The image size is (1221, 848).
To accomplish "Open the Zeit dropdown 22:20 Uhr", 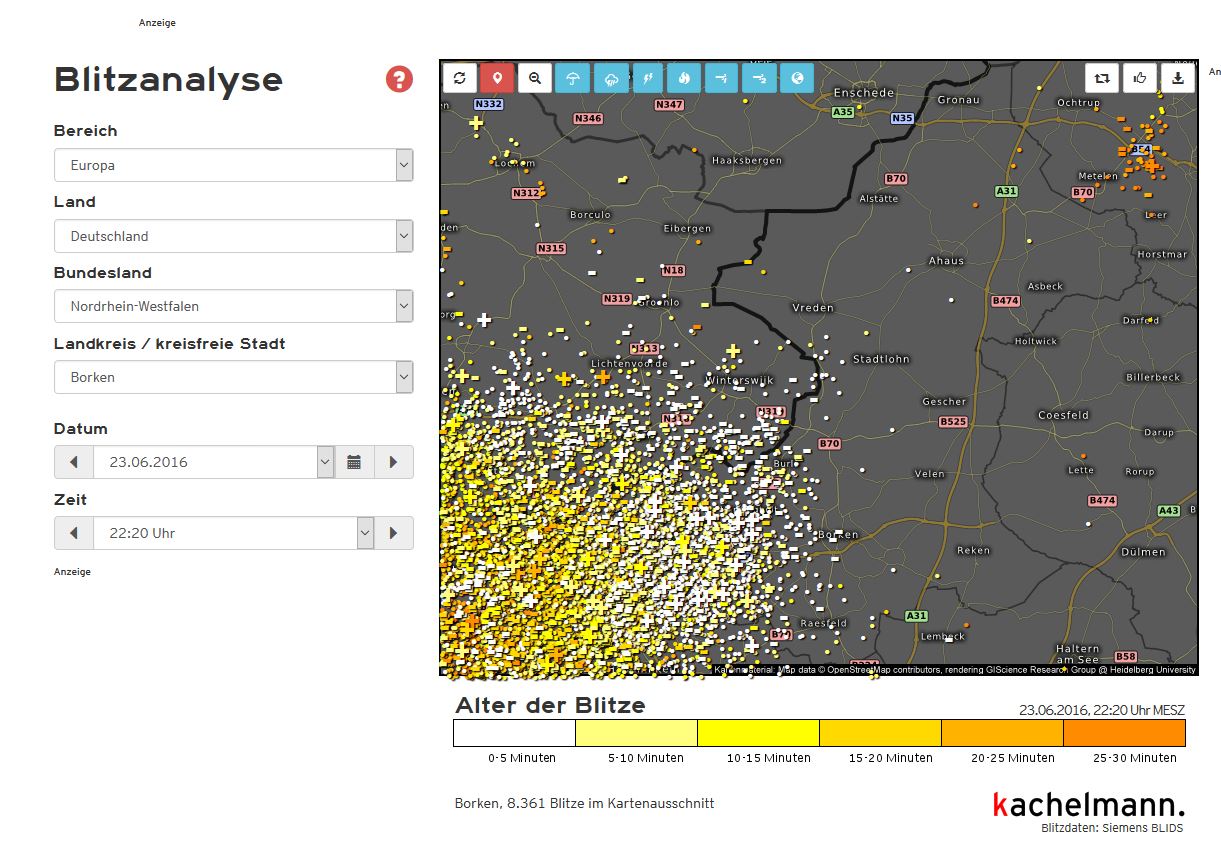I will click(234, 533).
